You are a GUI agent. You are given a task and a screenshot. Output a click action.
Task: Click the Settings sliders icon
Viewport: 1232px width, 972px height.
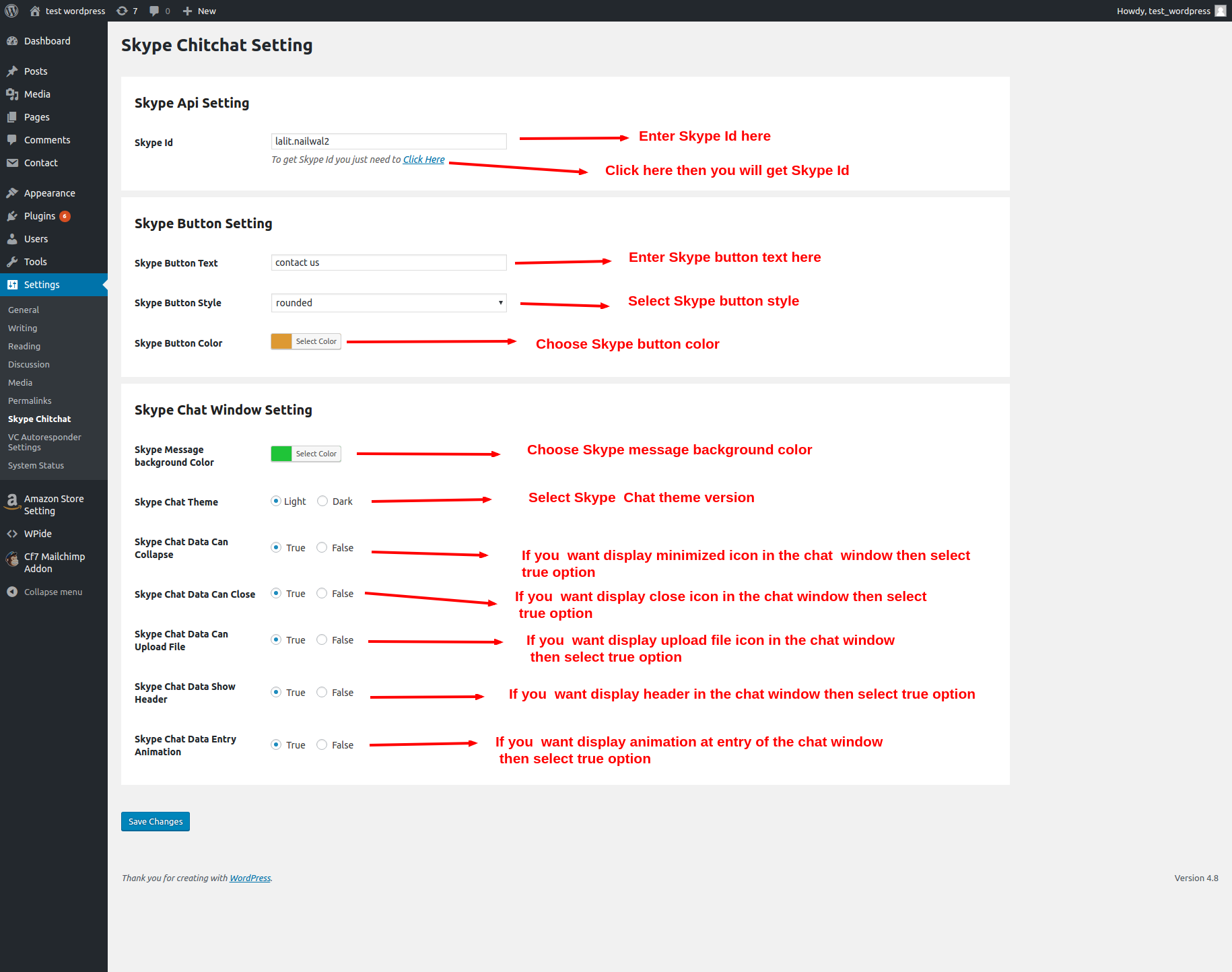pos(12,285)
